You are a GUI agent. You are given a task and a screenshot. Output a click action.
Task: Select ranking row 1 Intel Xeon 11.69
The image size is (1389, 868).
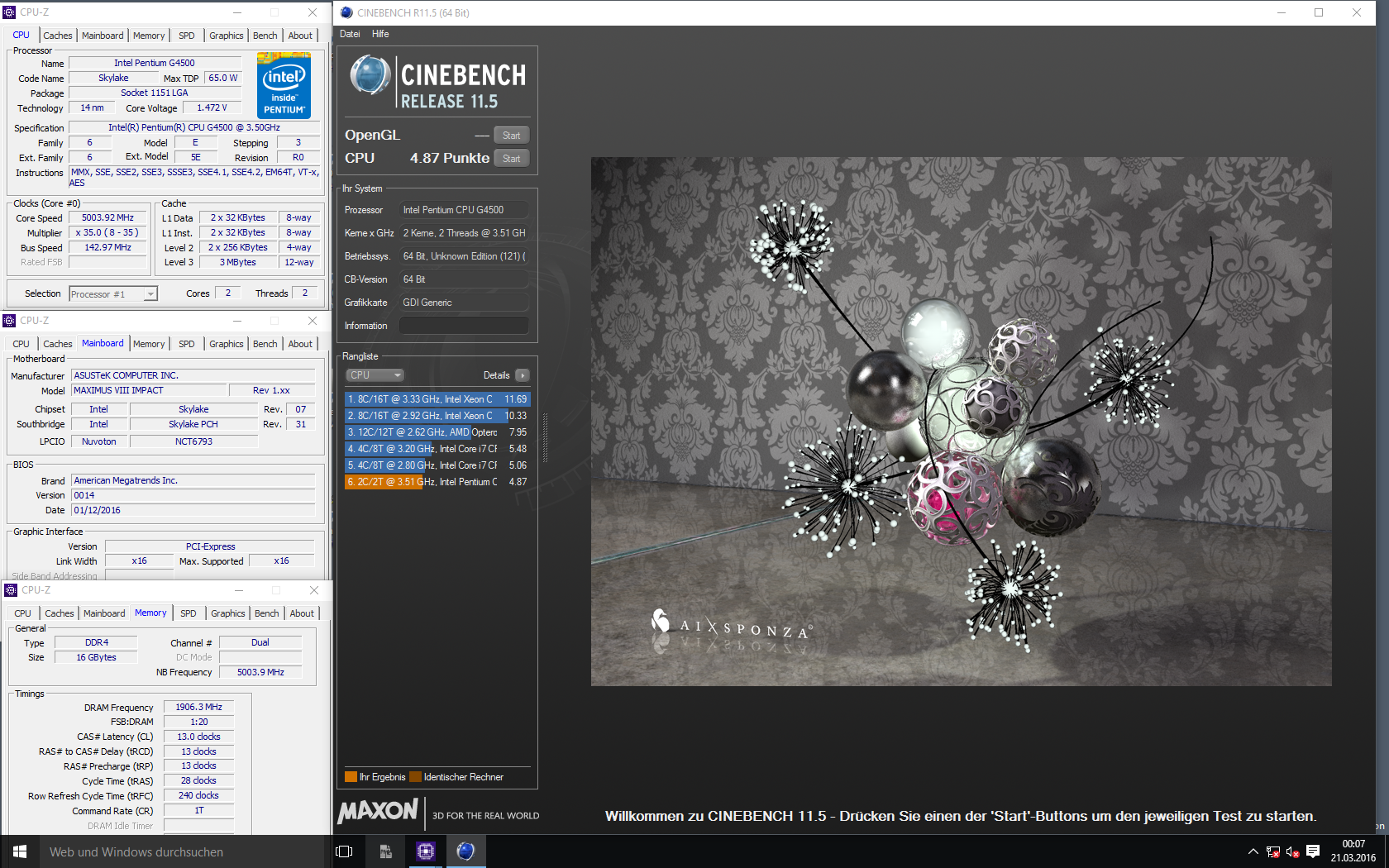437,399
